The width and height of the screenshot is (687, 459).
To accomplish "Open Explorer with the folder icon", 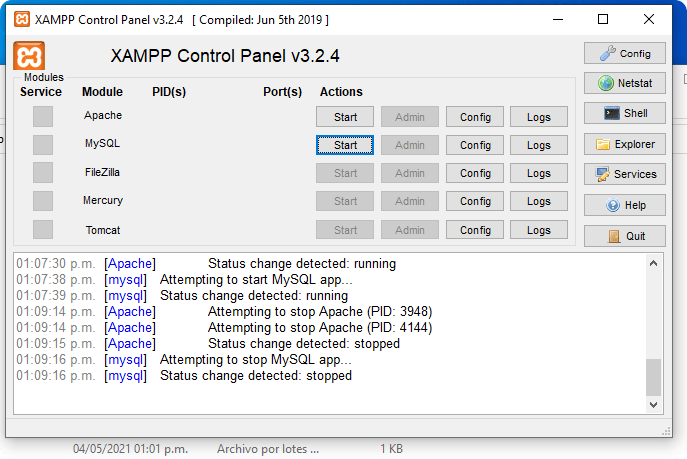I will pos(624,144).
